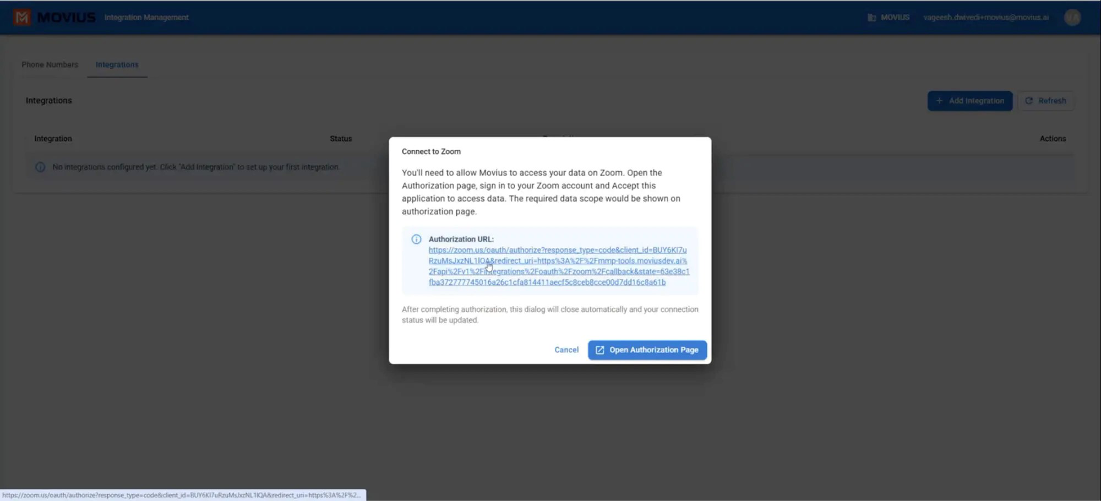Click the Status column header
This screenshot has width=1102, height=502.
click(x=341, y=139)
